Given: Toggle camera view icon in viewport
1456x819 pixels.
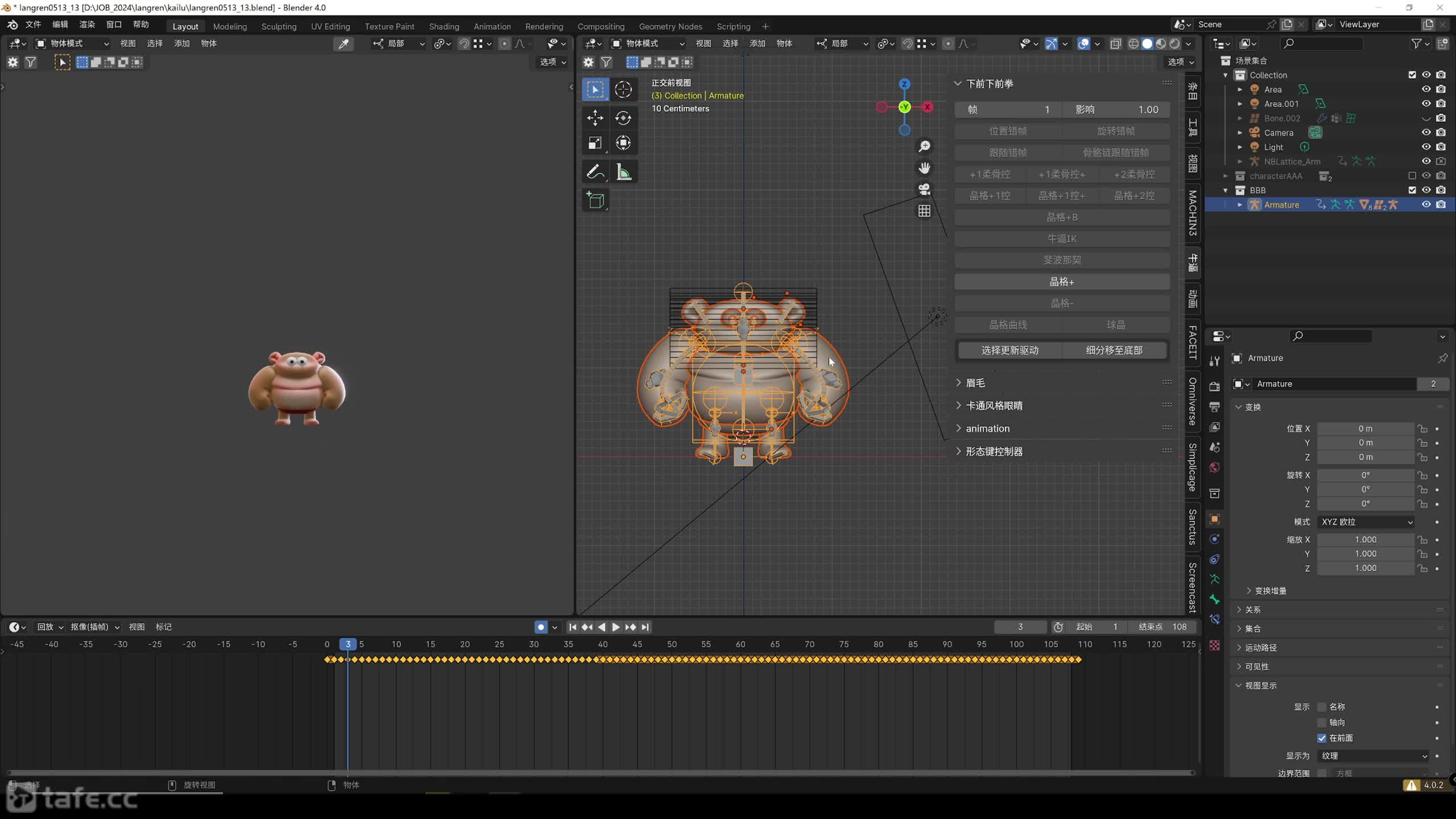Looking at the screenshot, I should click(x=925, y=189).
